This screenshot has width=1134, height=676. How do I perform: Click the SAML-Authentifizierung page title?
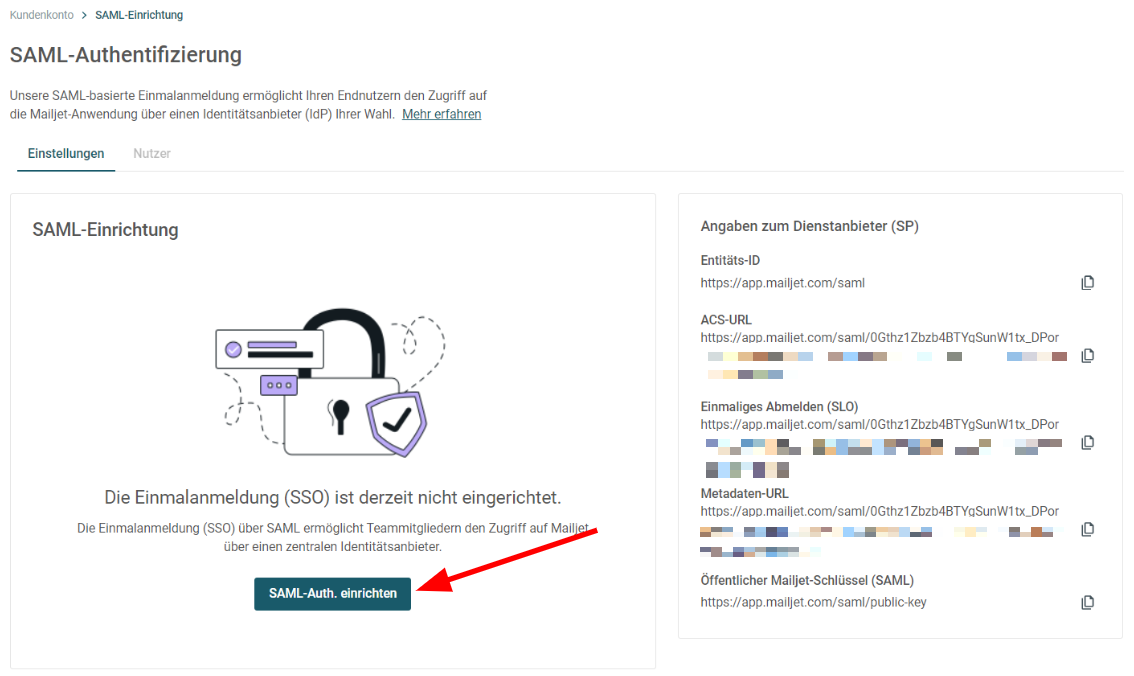coord(126,55)
